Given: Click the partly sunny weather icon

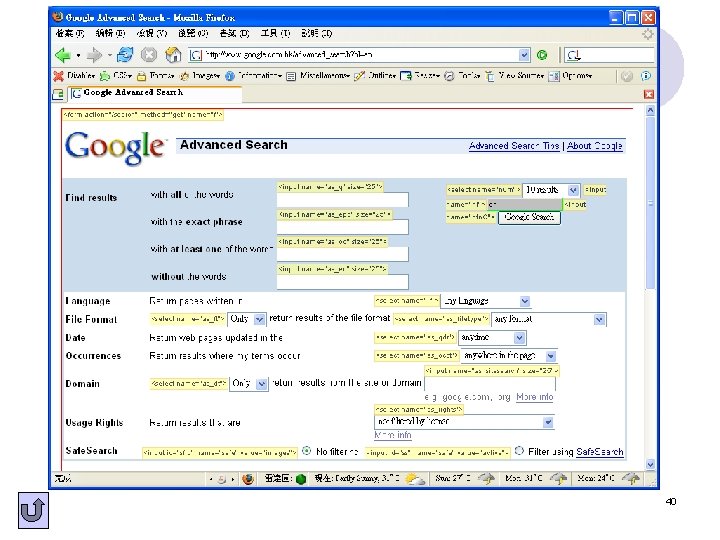Looking at the screenshot, I should pyautogui.click(x=415, y=479).
